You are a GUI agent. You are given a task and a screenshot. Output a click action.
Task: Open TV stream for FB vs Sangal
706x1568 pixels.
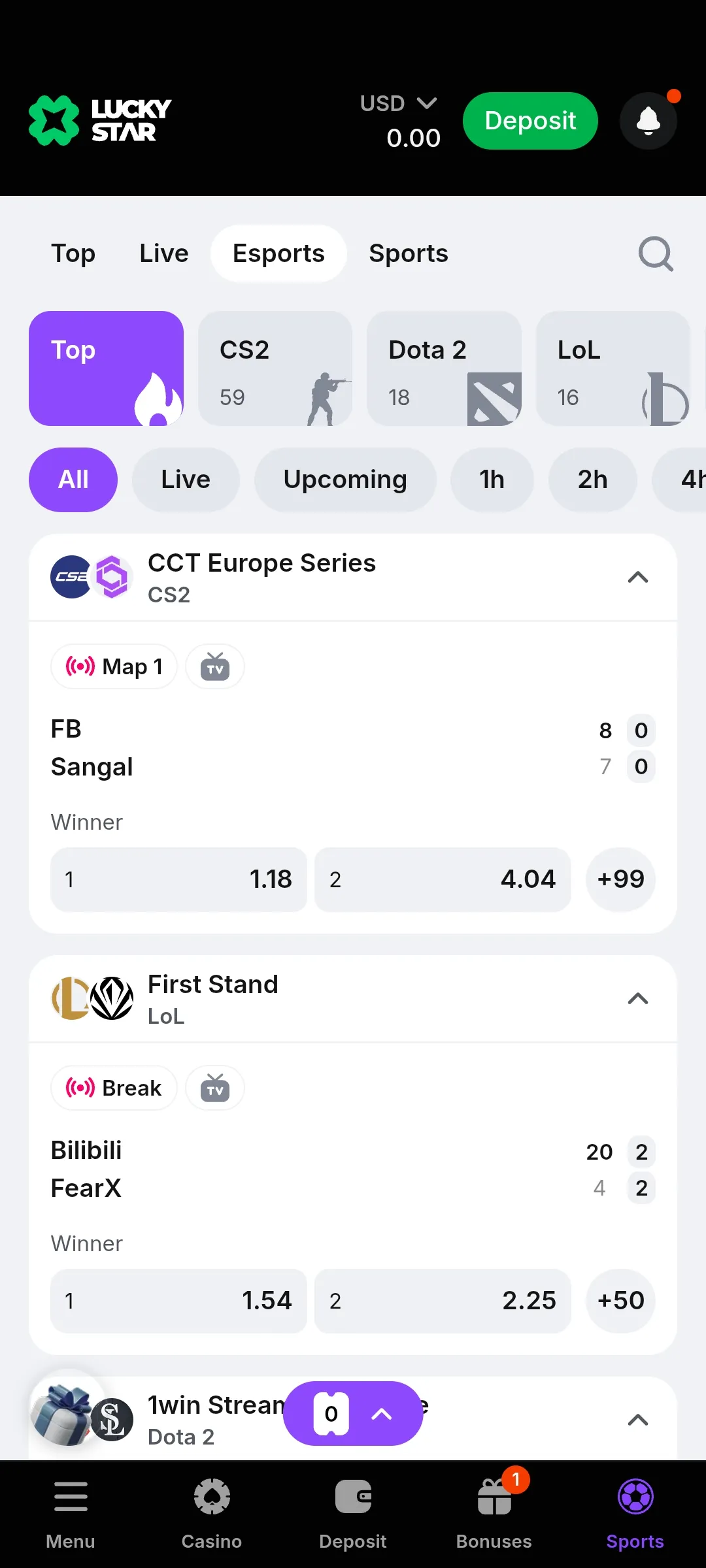click(215, 667)
